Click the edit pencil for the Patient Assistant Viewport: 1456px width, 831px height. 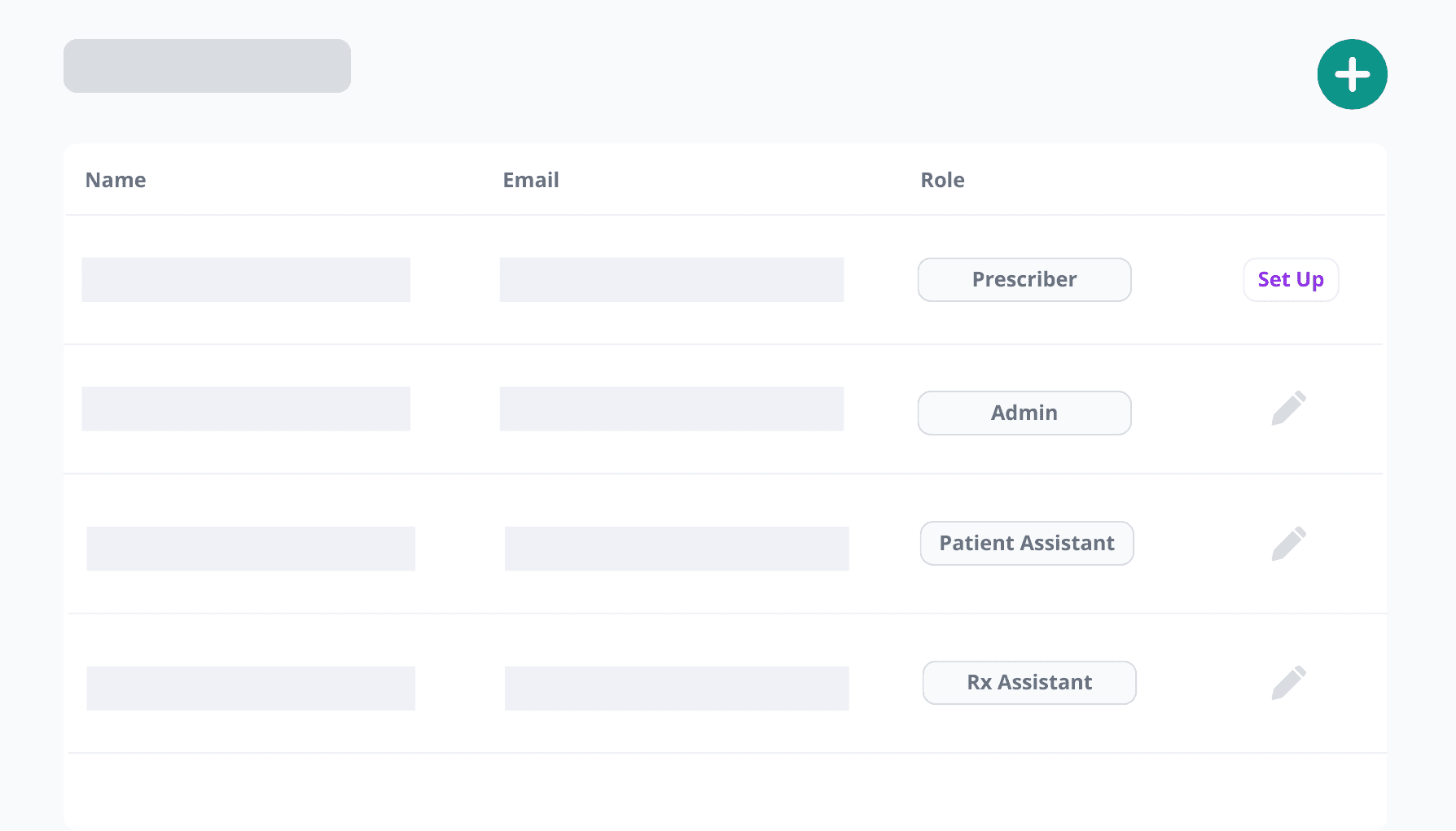1288,544
